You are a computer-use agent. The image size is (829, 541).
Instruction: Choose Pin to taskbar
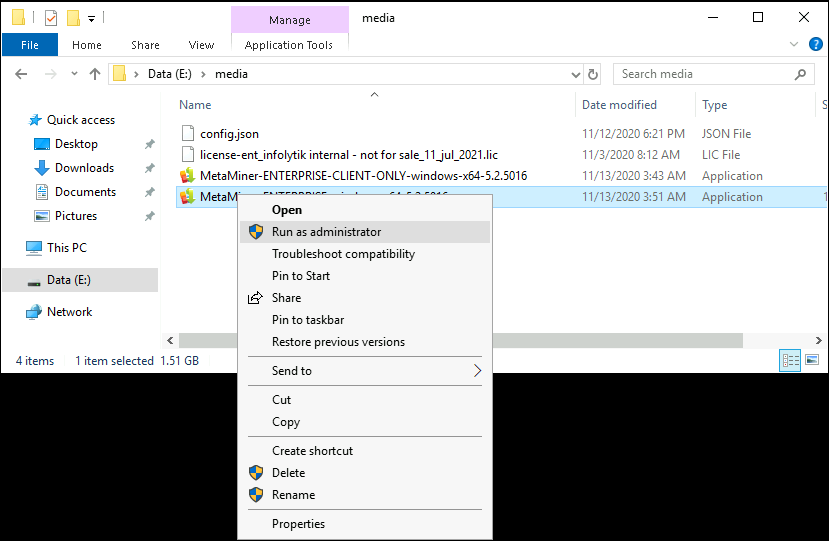pyautogui.click(x=365, y=319)
